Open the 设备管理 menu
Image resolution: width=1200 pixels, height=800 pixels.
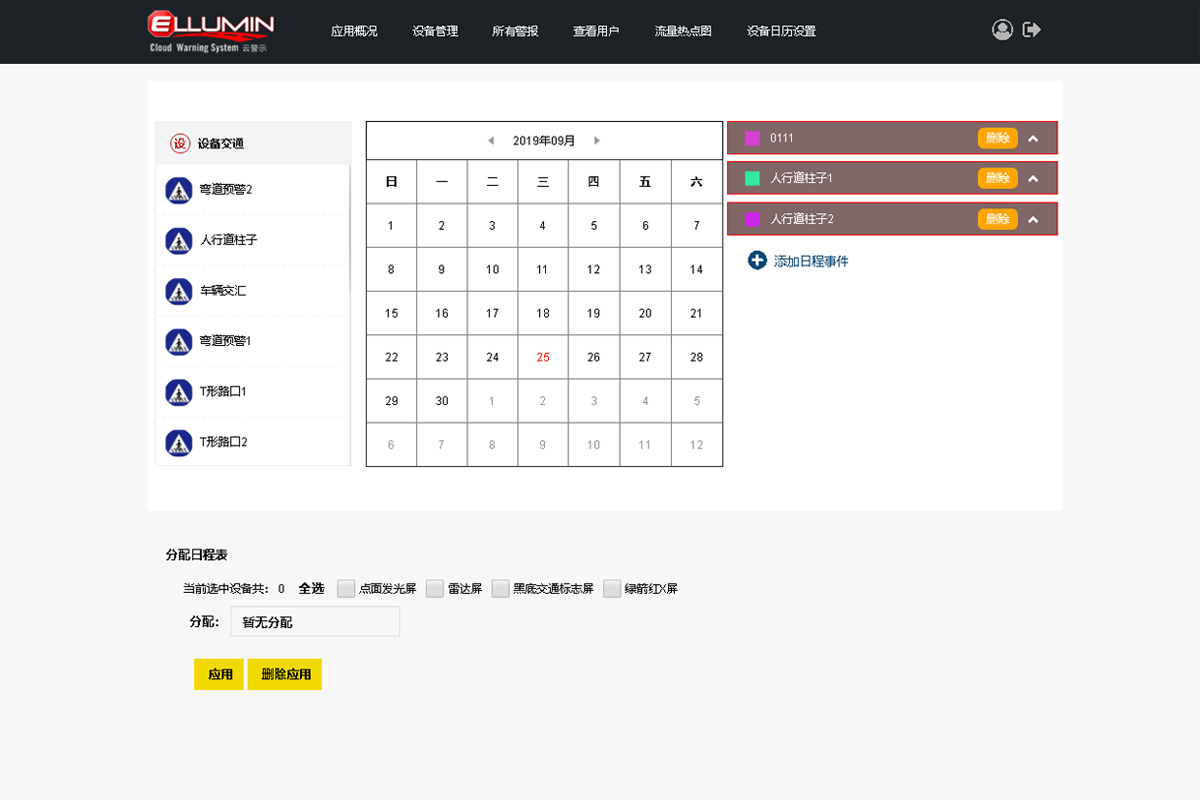pos(435,31)
